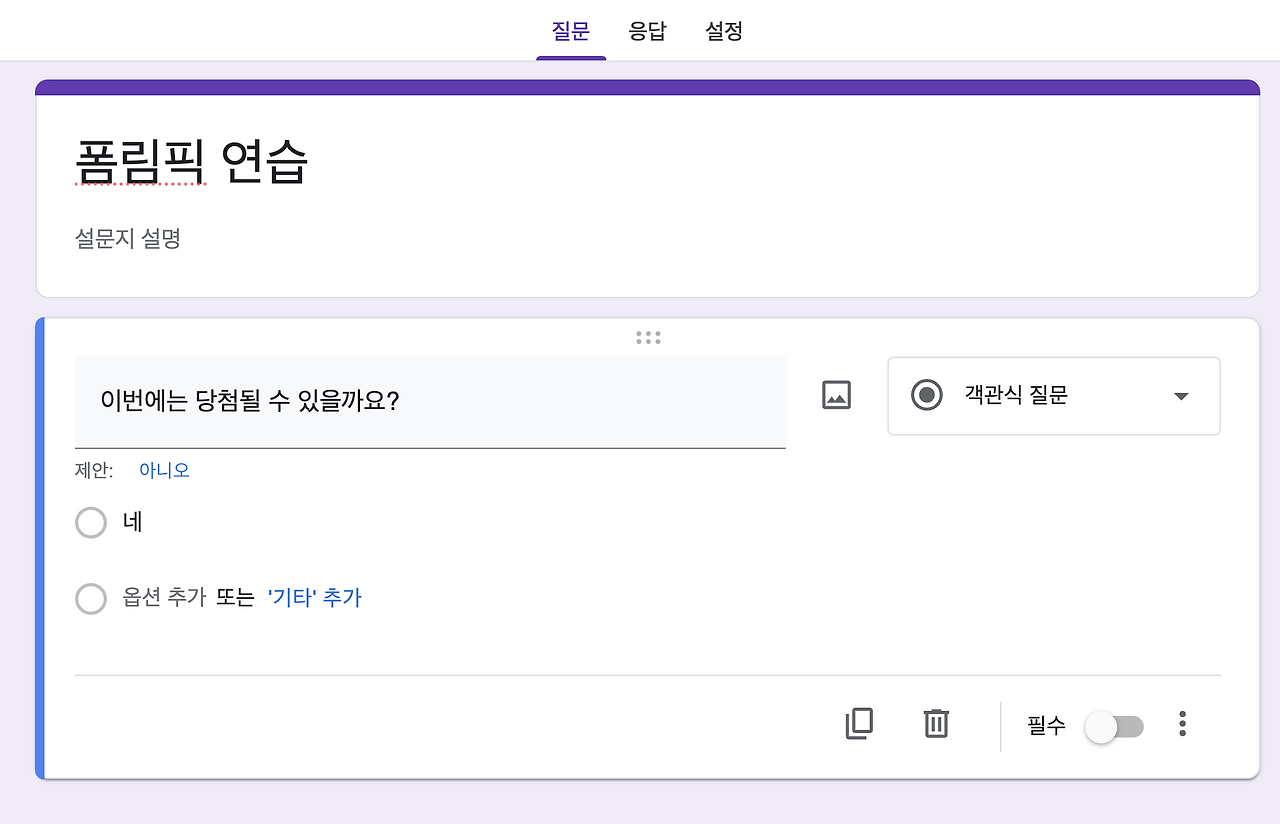The height and width of the screenshot is (824, 1280).
Task: Click the radio icon inside the question type selector
Action: 926,395
